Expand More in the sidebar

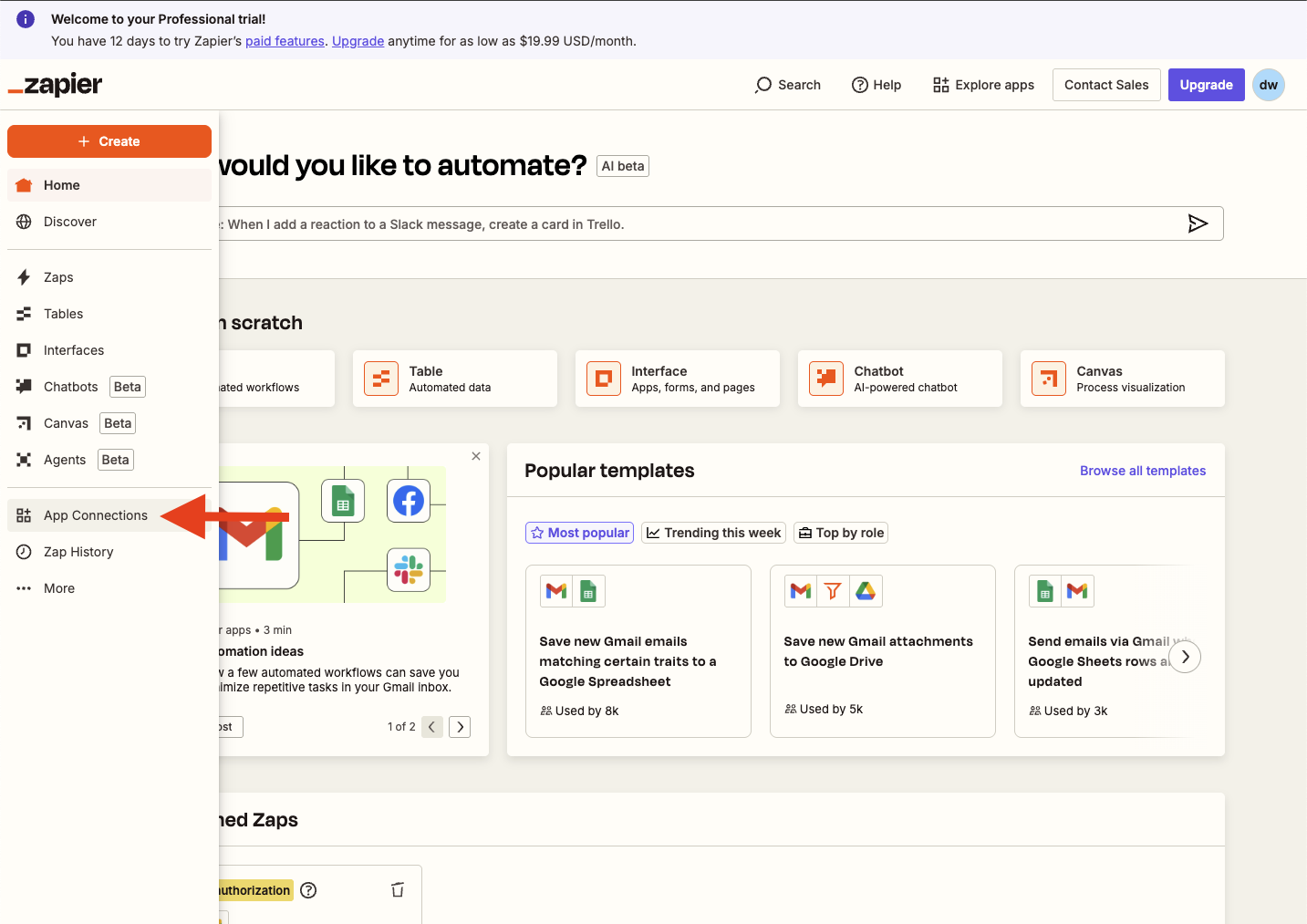click(109, 588)
